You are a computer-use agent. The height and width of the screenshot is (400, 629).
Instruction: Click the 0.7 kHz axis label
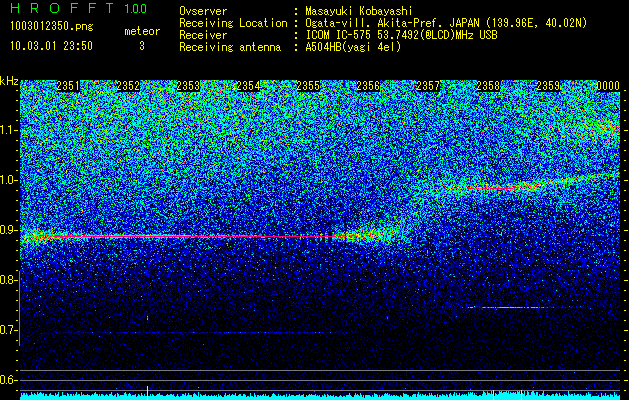9,330
